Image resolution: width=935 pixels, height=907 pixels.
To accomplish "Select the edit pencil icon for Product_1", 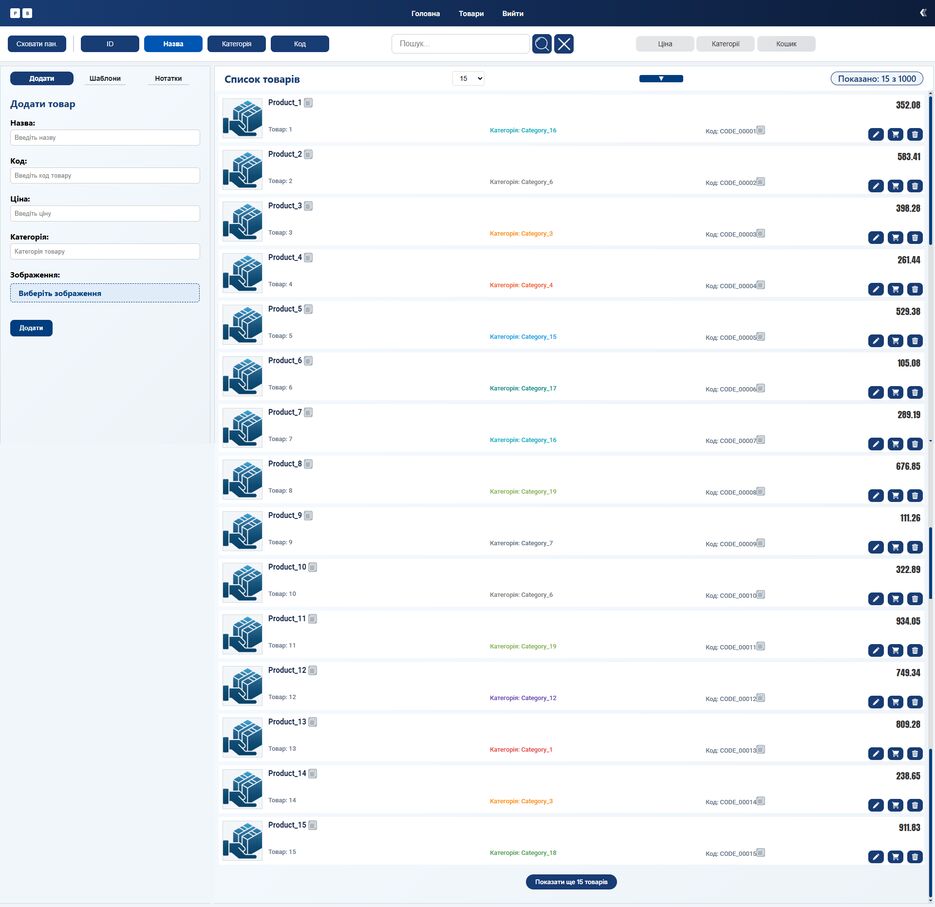I will pyautogui.click(x=877, y=133).
